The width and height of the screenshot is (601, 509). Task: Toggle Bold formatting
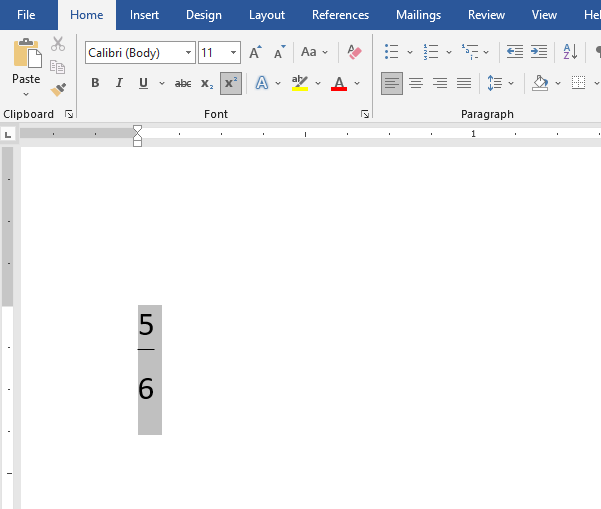95,84
